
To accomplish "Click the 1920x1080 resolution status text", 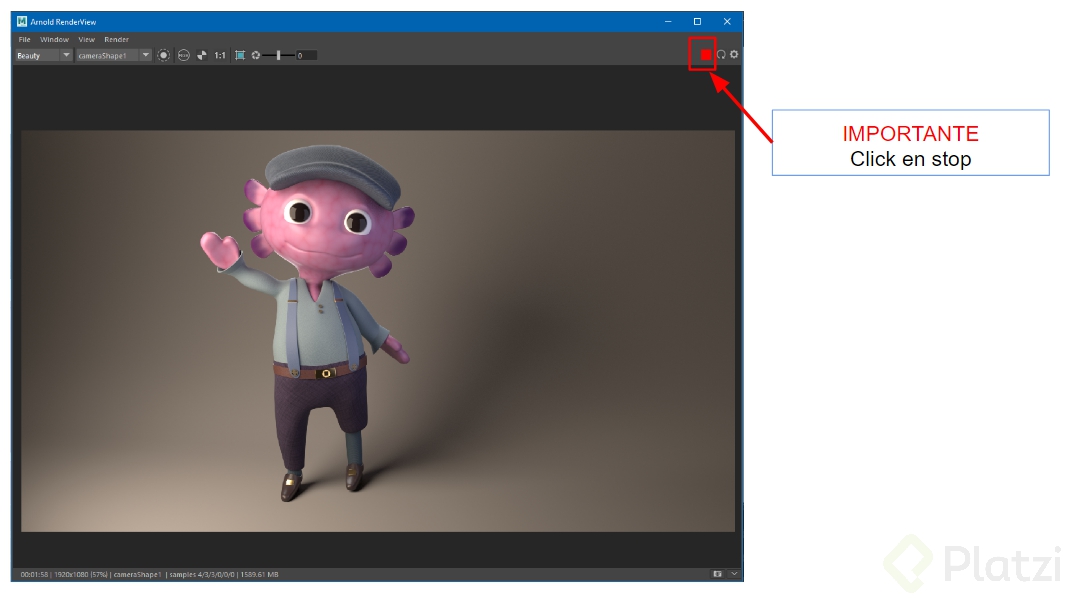I will (x=81, y=574).
